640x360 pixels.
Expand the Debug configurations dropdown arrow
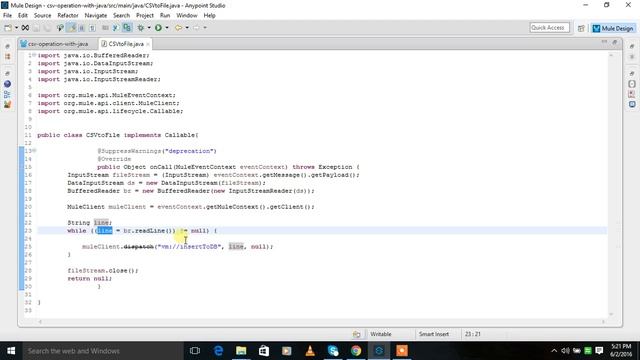point(149,28)
